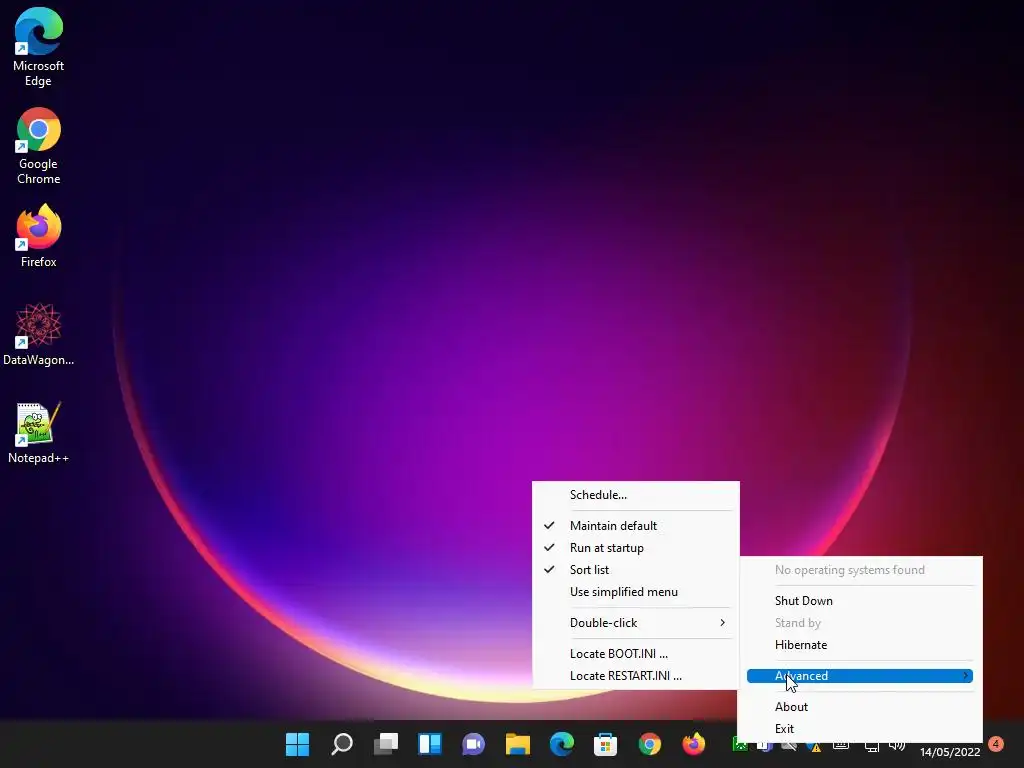
Task: Toggle the Run at startup option
Action: click(x=635, y=548)
